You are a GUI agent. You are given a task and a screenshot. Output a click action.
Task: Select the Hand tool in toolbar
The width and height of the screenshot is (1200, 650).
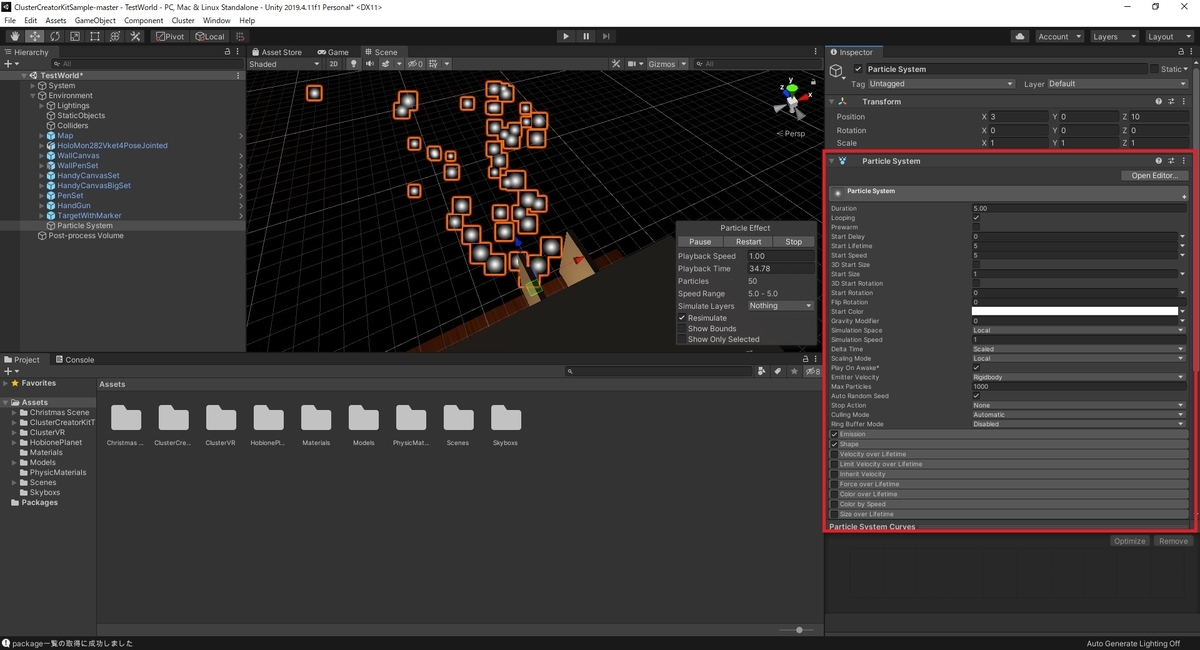click(x=15, y=37)
